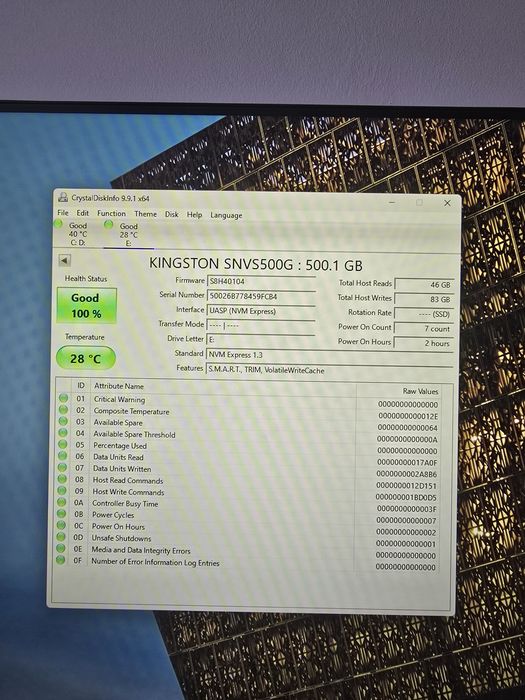Viewport: 525px width, 700px height.
Task: Click the status dot for Power On Hours attribute
Action: pyautogui.click(x=61, y=525)
